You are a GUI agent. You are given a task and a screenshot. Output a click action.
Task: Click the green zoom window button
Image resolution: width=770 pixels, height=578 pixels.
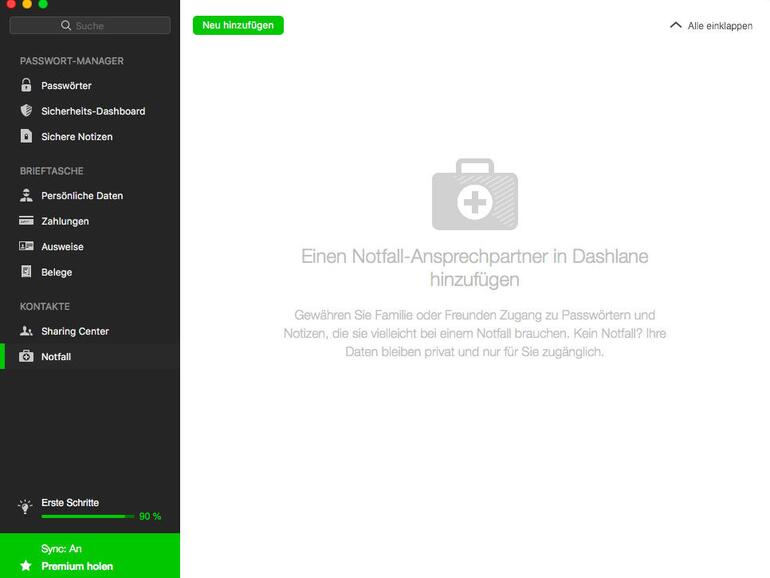(x=43, y=4)
